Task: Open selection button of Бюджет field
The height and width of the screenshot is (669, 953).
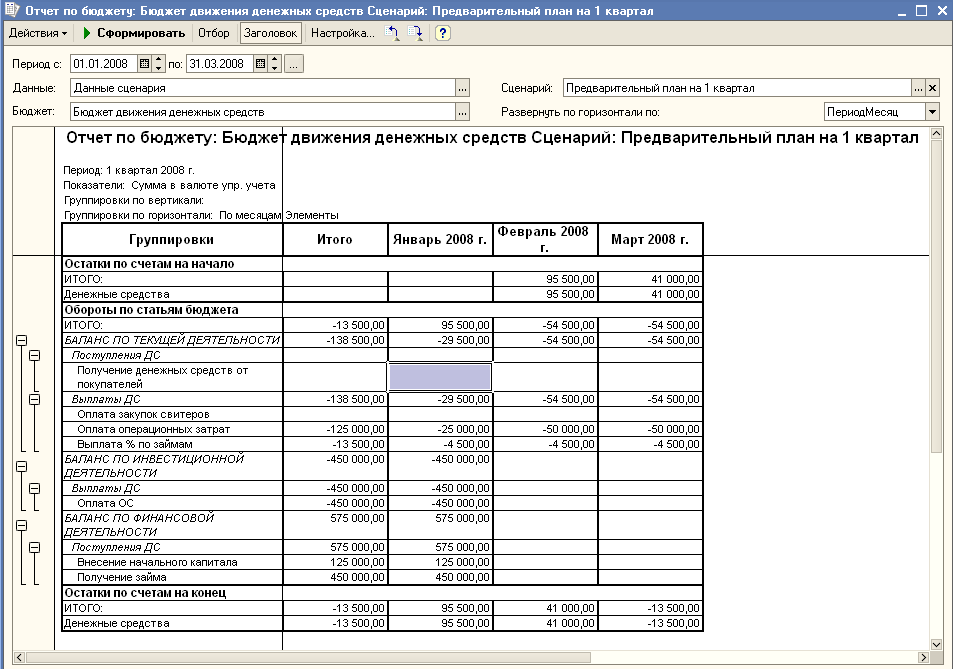Action: click(463, 112)
